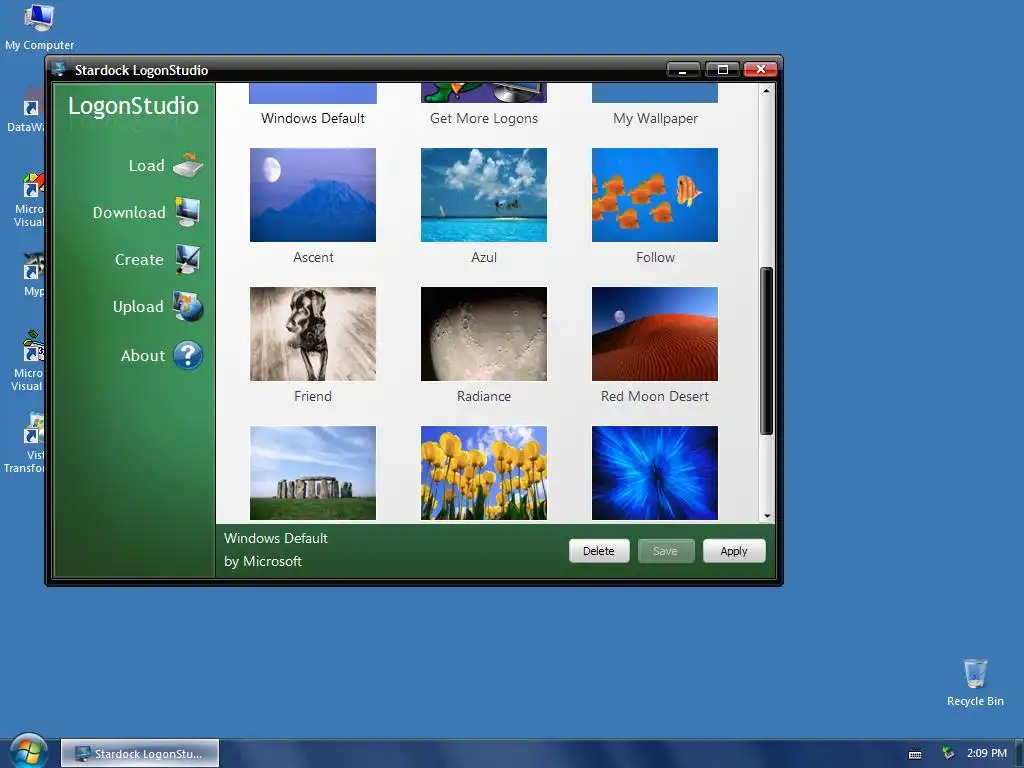Minimize the LogonStudio window
This screenshot has height=768, width=1024.
pyautogui.click(x=683, y=69)
